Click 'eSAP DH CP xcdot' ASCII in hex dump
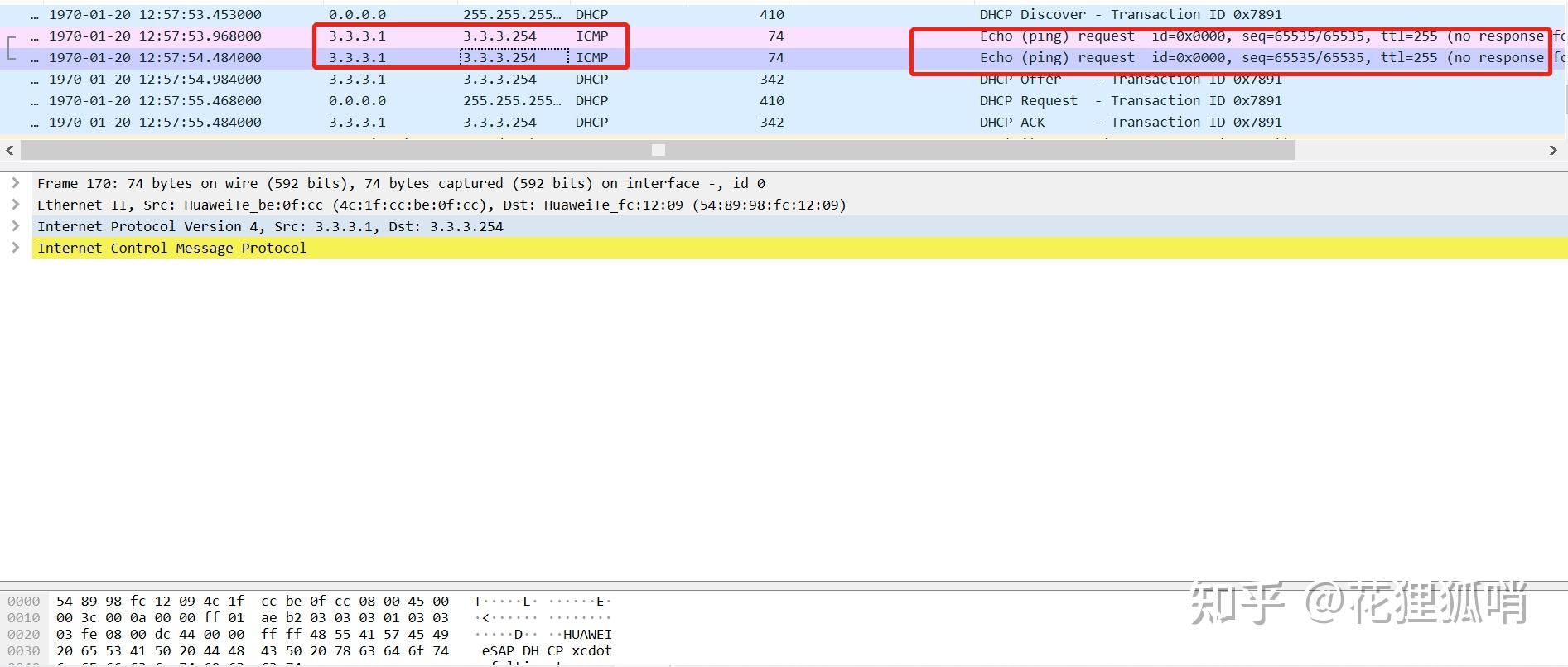 point(547,650)
